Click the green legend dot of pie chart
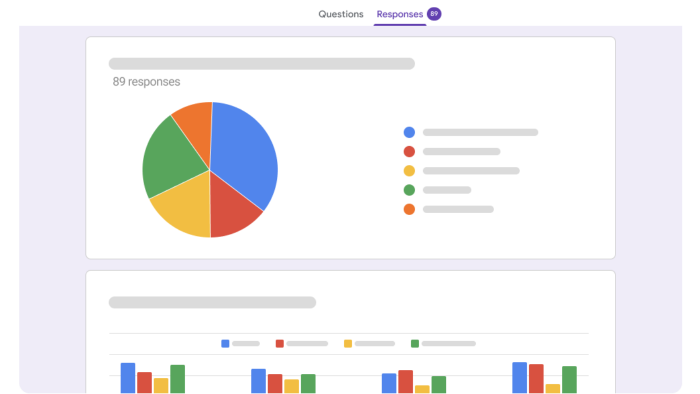700x394 pixels. (x=409, y=190)
